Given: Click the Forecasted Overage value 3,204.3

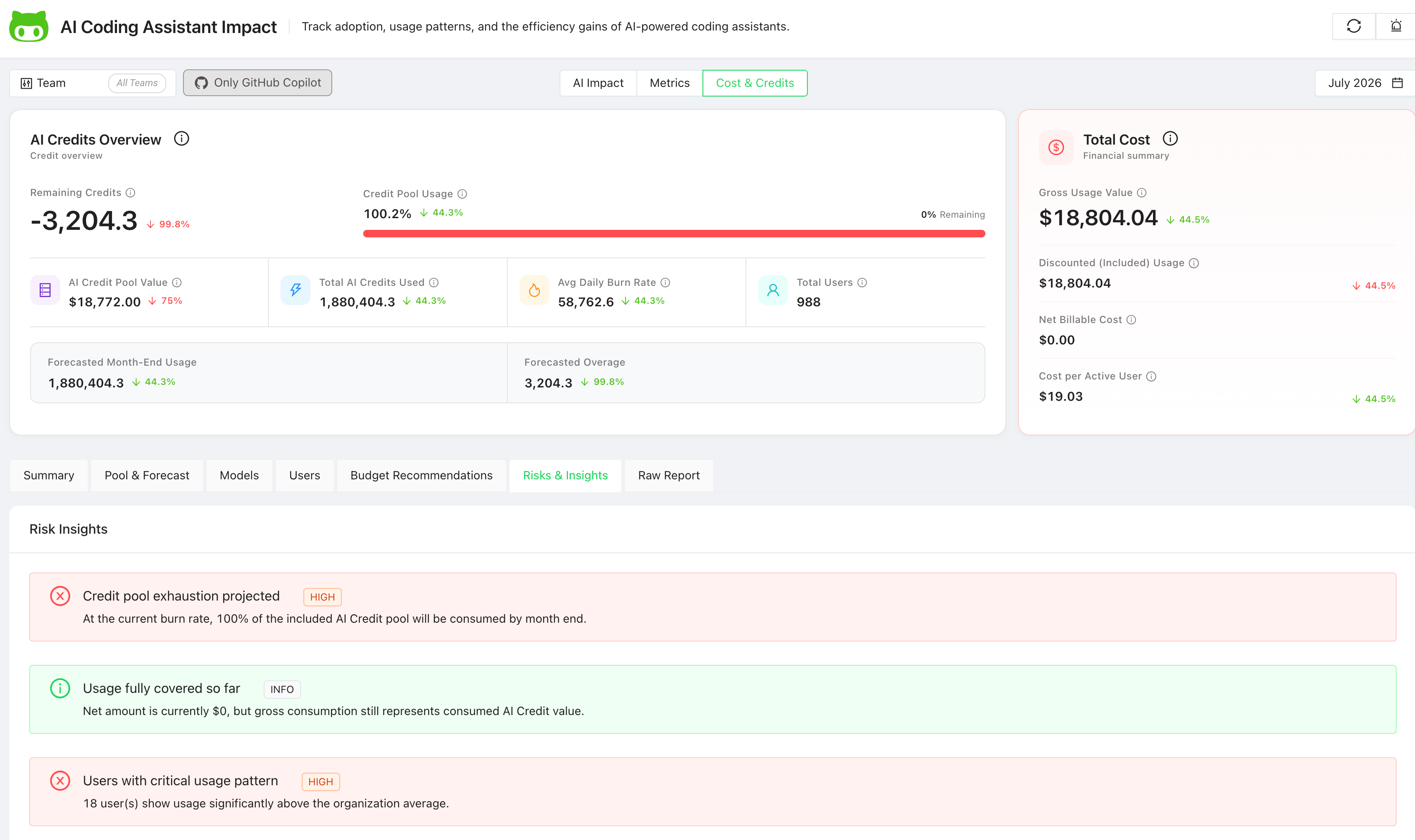Looking at the screenshot, I should pyautogui.click(x=548, y=383).
